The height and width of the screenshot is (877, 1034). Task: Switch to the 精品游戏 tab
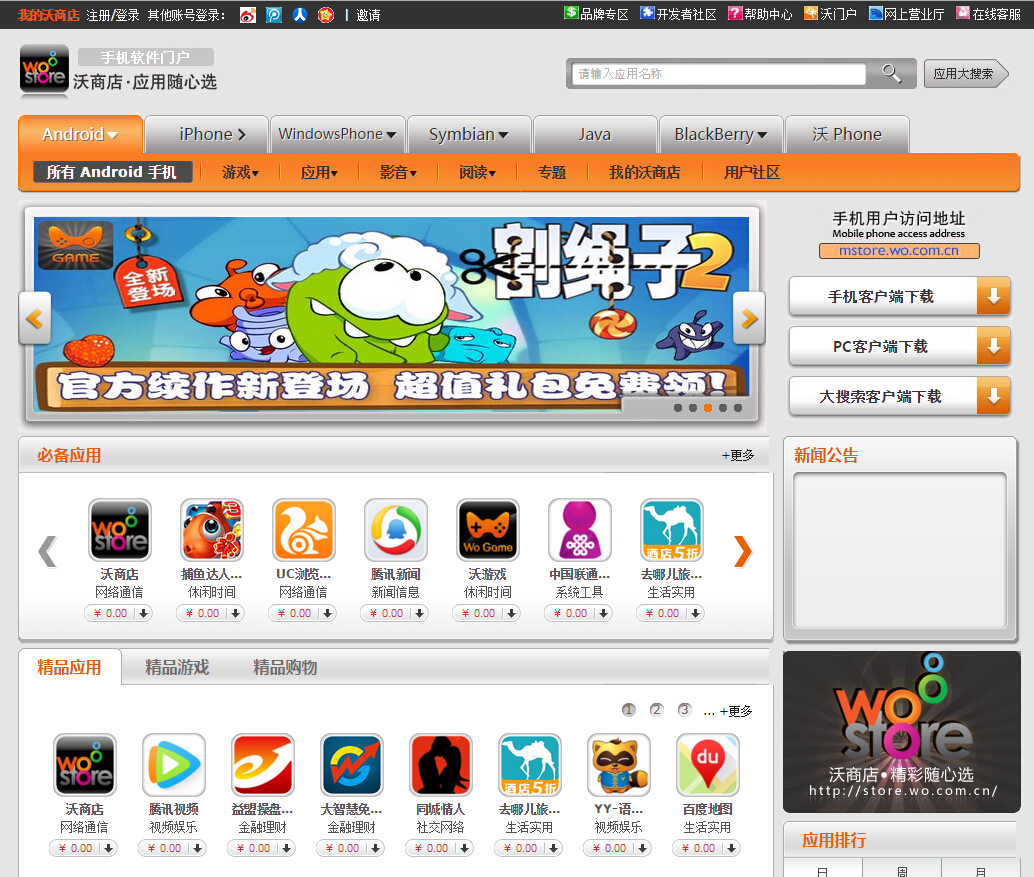coord(177,667)
